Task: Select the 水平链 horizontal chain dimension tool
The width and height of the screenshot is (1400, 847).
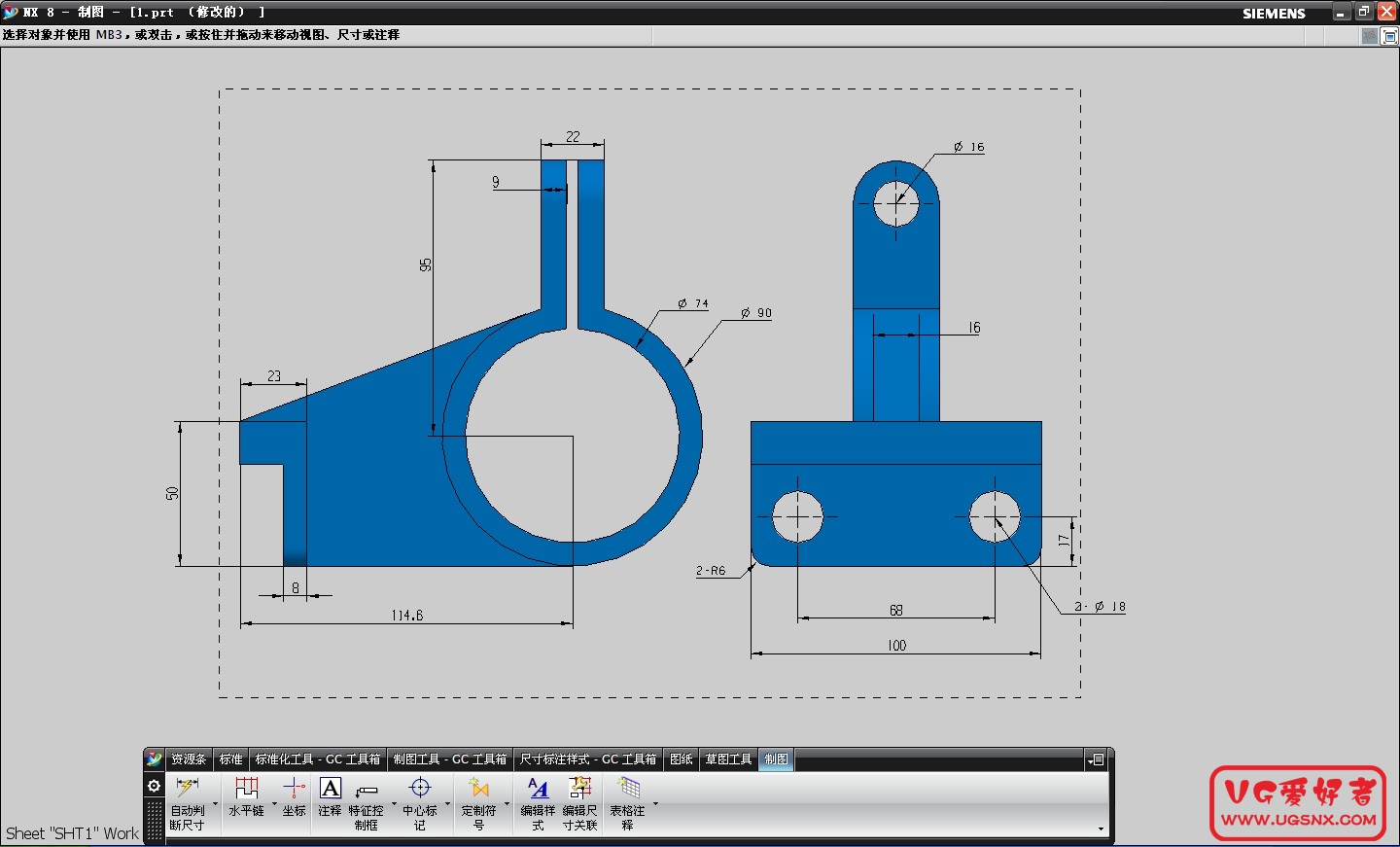Action: (x=246, y=796)
